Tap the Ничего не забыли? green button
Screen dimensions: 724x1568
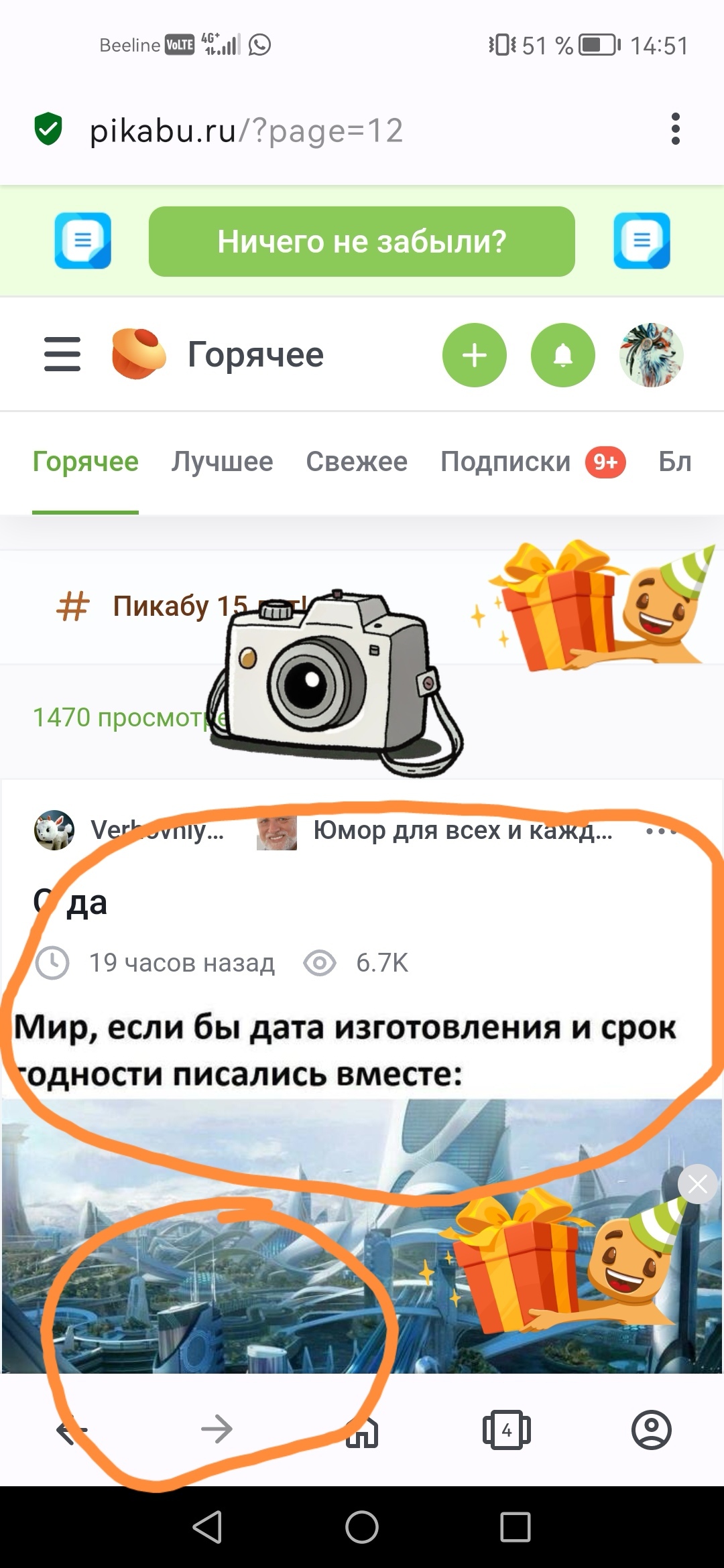click(362, 241)
